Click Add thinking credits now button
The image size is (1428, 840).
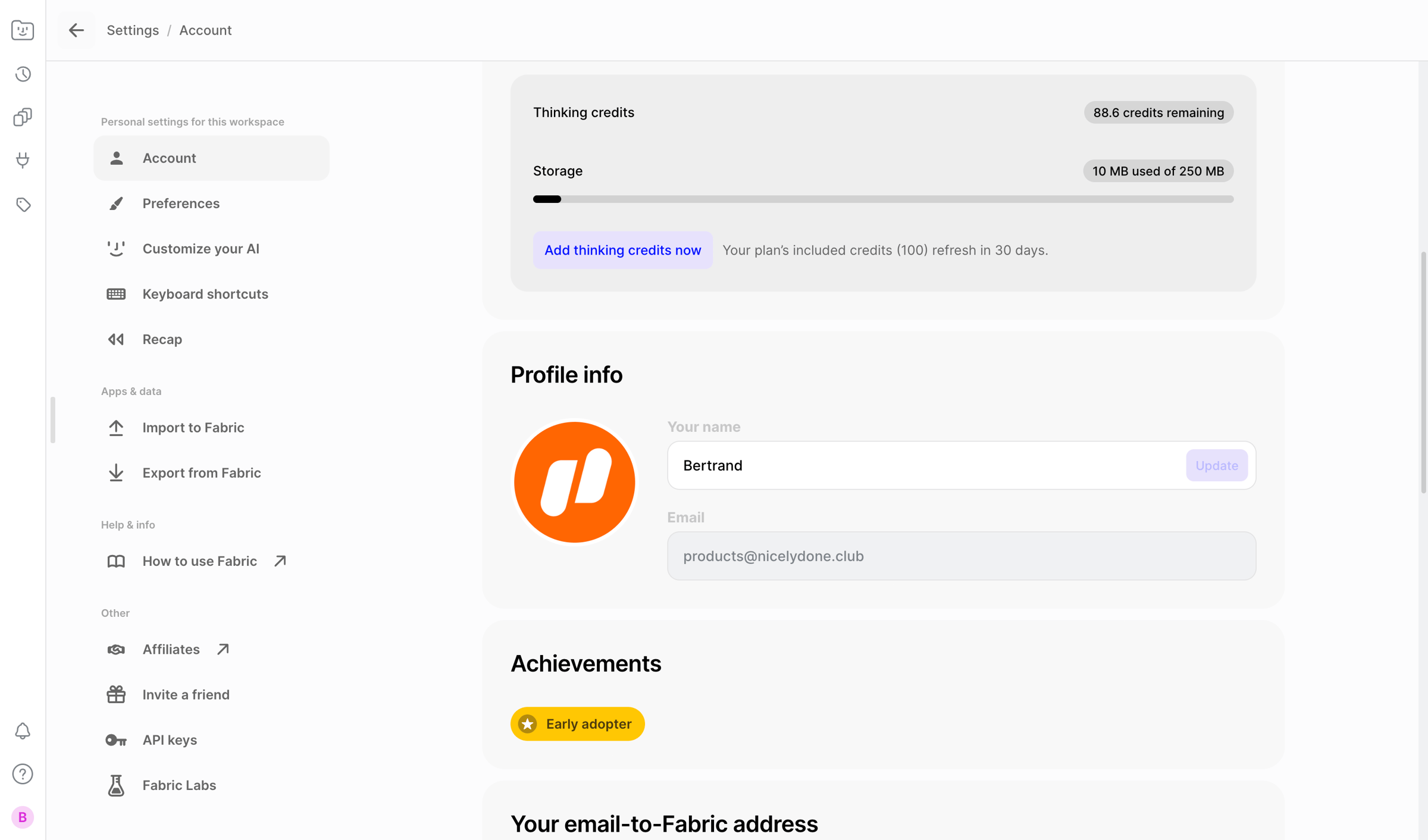click(622, 250)
